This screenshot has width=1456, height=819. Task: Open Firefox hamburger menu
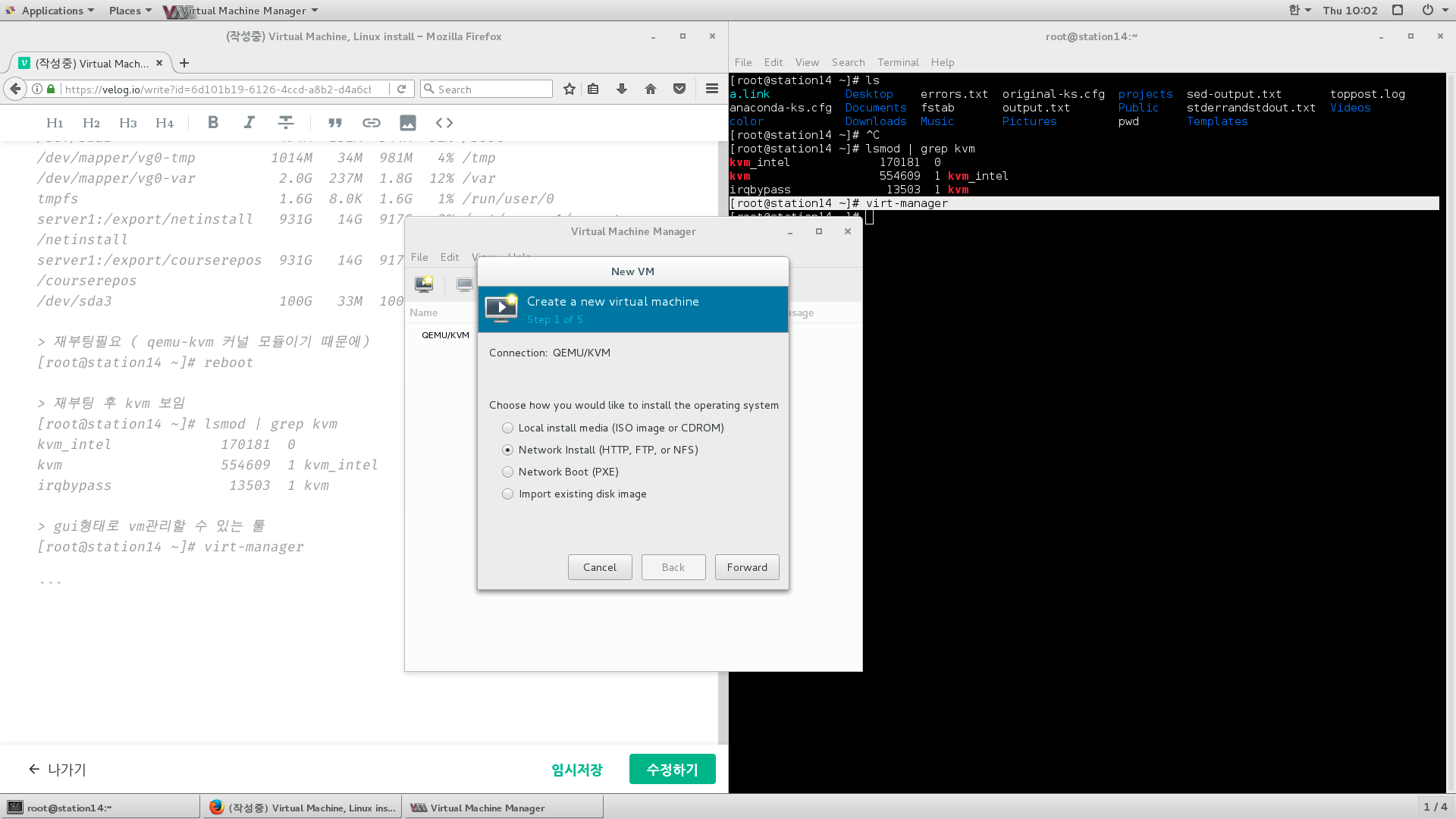coord(711,89)
